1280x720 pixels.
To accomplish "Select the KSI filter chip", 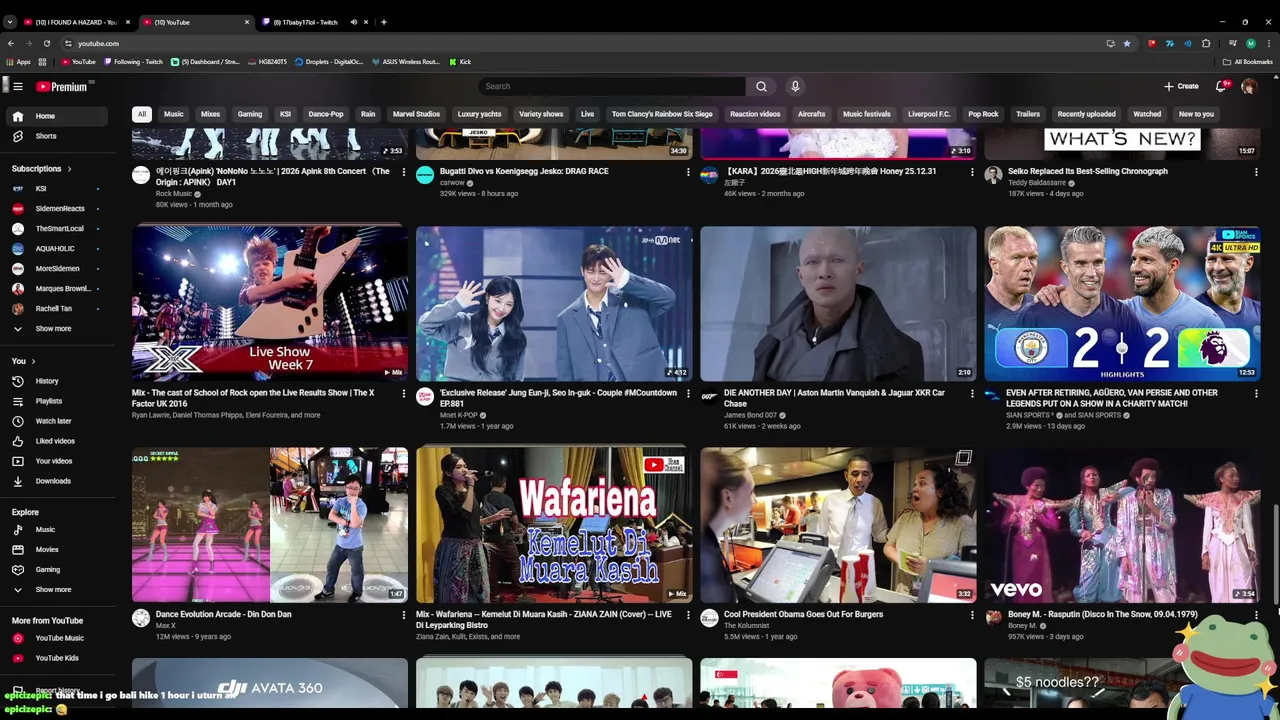I will tap(285, 114).
